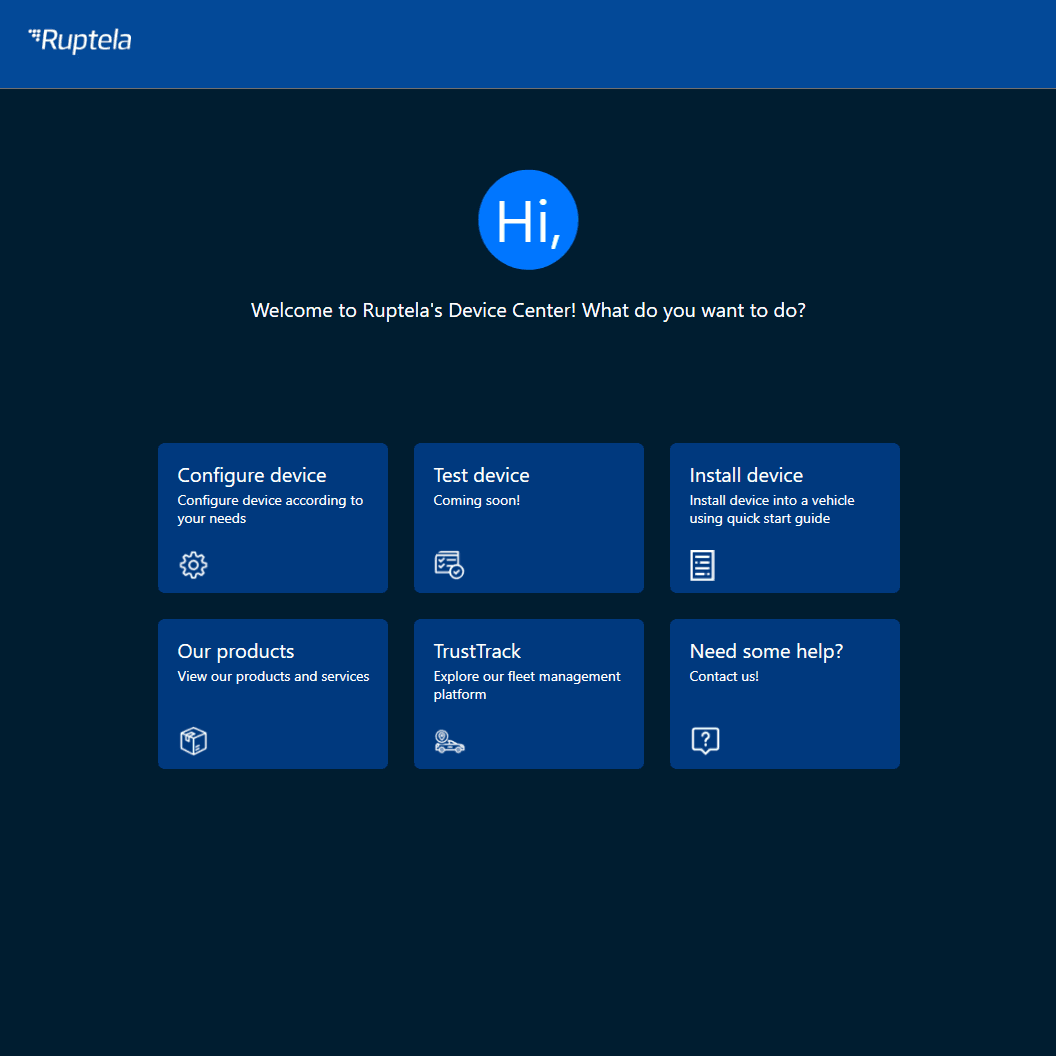Screen dimensions: 1056x1056
Task: Click the document icon on Install device
Action: click(x=702, y=565)
